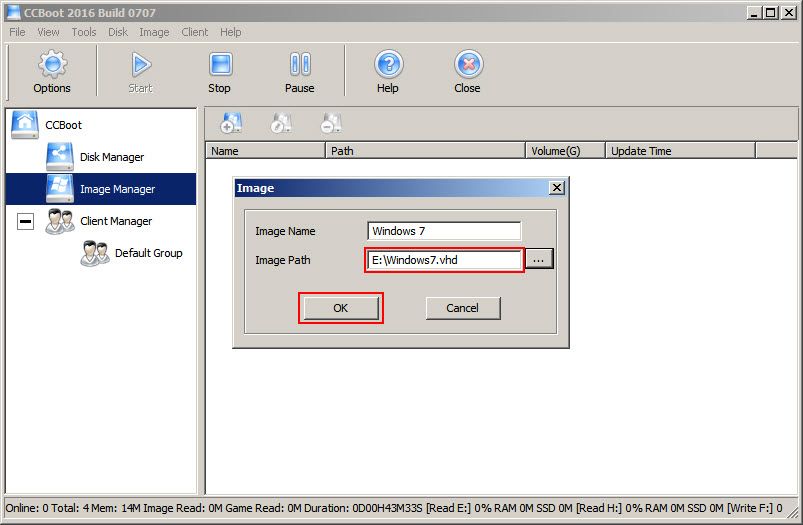803x525 pixels.
Task: Select the Image Manager icon
Action: click(59, 188)
